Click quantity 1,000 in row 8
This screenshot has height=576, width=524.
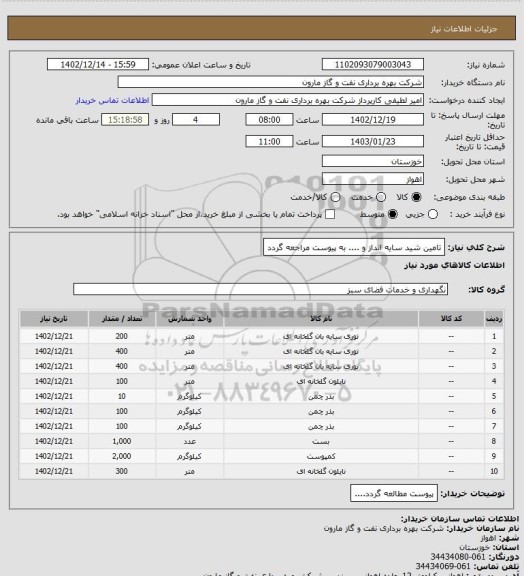[x=122, y=441]
